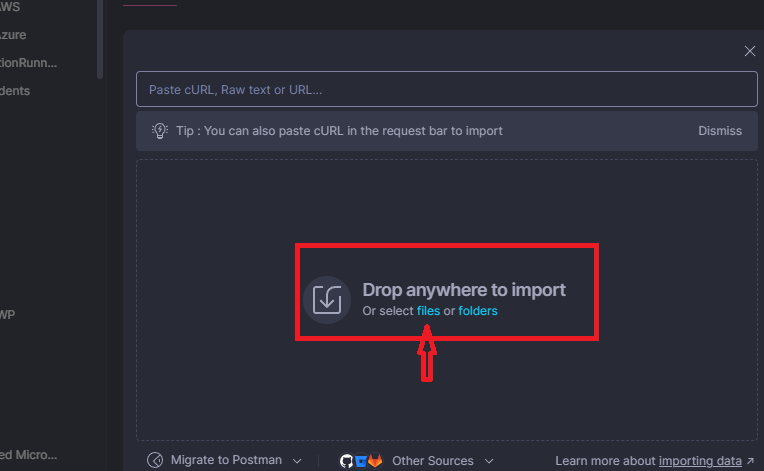Click the GitHub icon near Other Sources

(347, 461)
